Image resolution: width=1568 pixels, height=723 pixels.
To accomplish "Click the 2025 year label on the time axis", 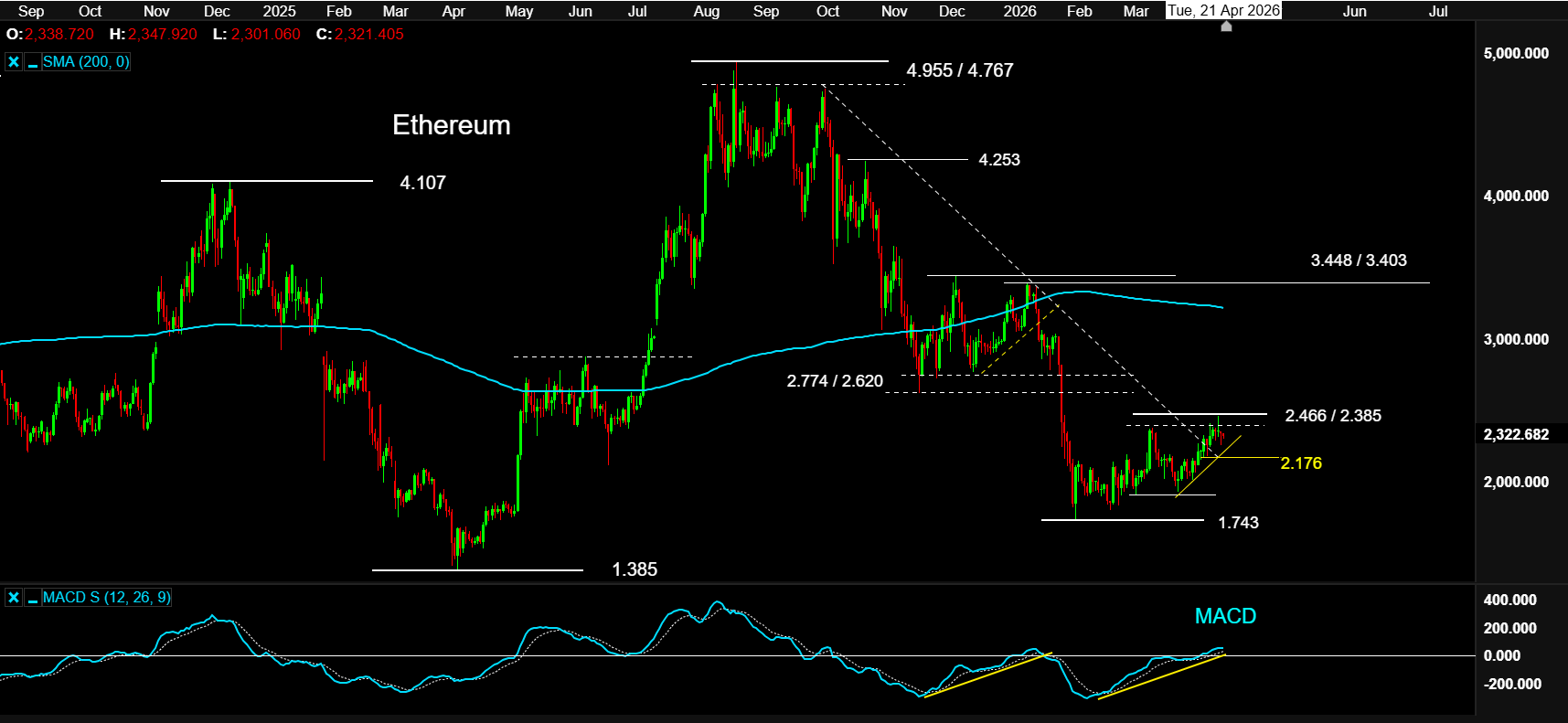I will [279, 11].
